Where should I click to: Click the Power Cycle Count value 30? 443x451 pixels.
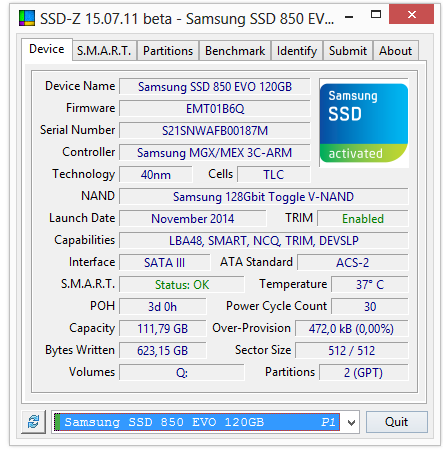coord(370,307)
